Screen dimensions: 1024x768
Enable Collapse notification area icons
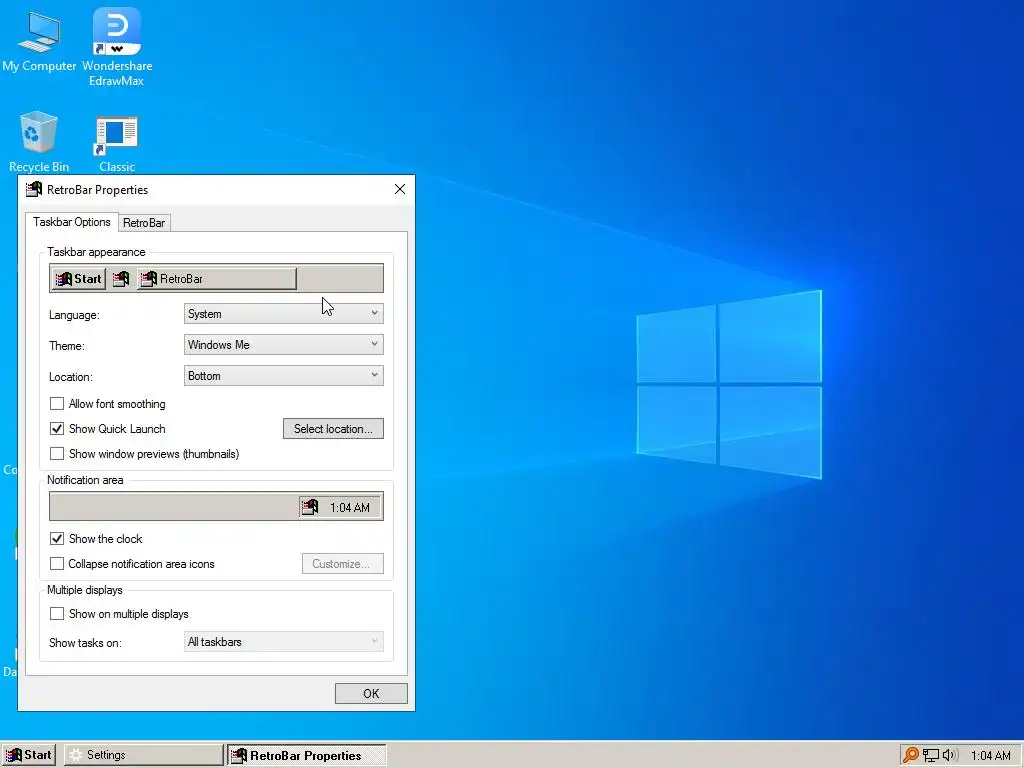(x=57, y=564)
